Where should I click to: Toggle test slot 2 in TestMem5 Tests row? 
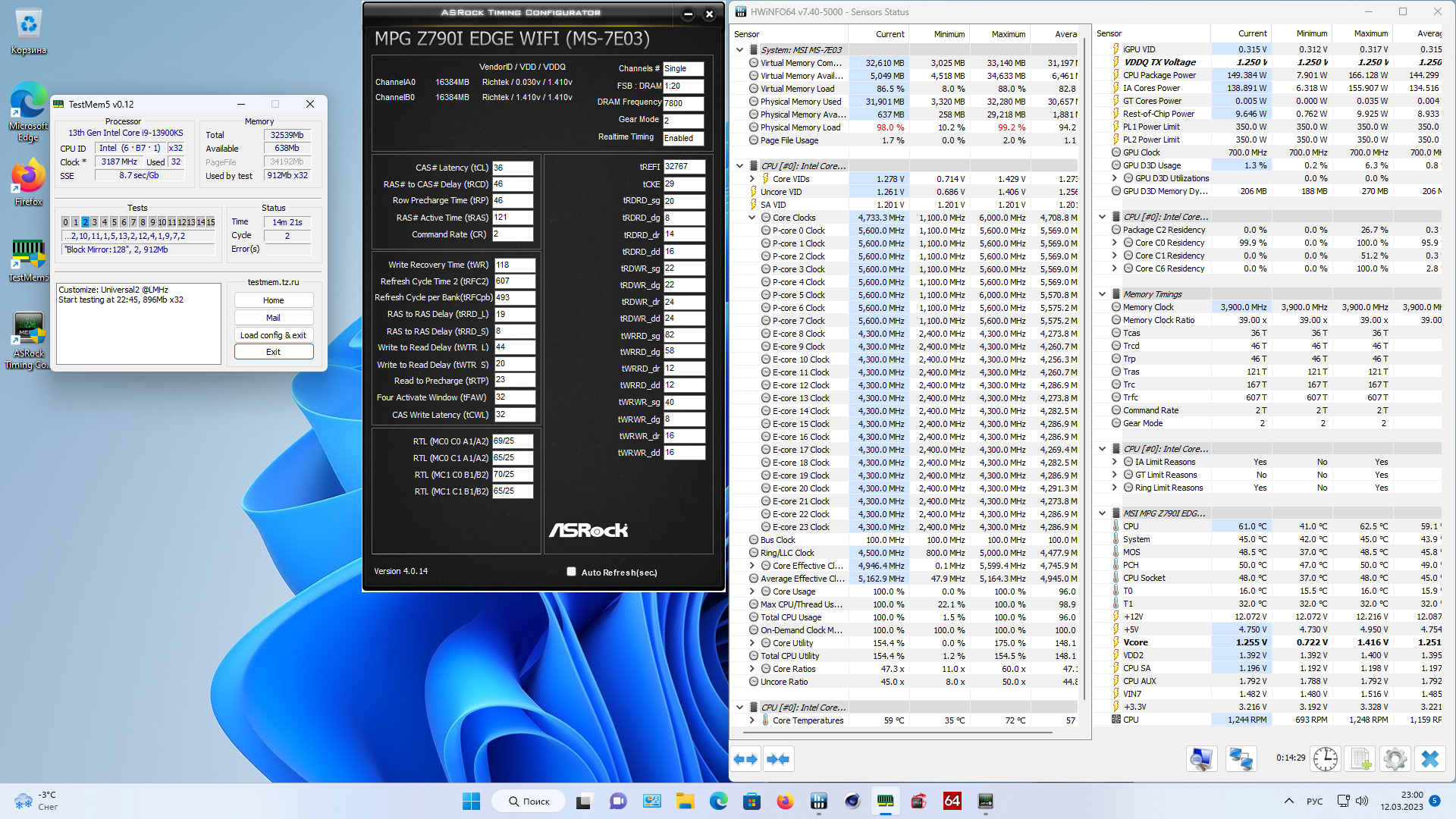(85, 222)
